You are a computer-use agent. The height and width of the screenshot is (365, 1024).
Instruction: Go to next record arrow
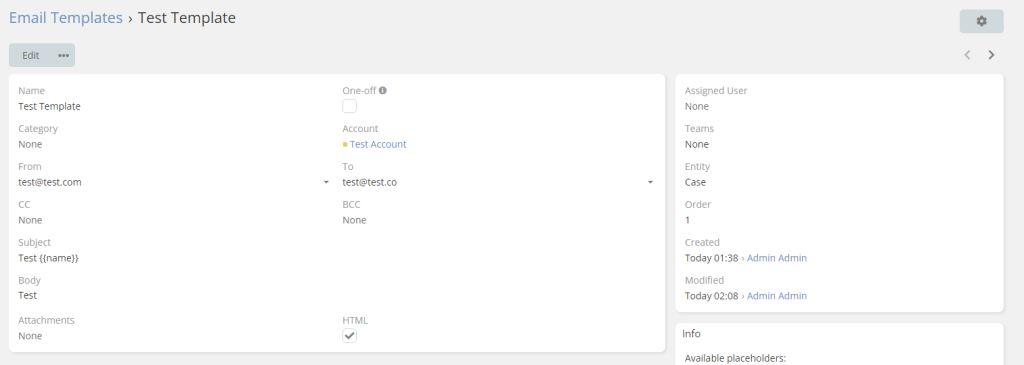[x=991, y=55]
